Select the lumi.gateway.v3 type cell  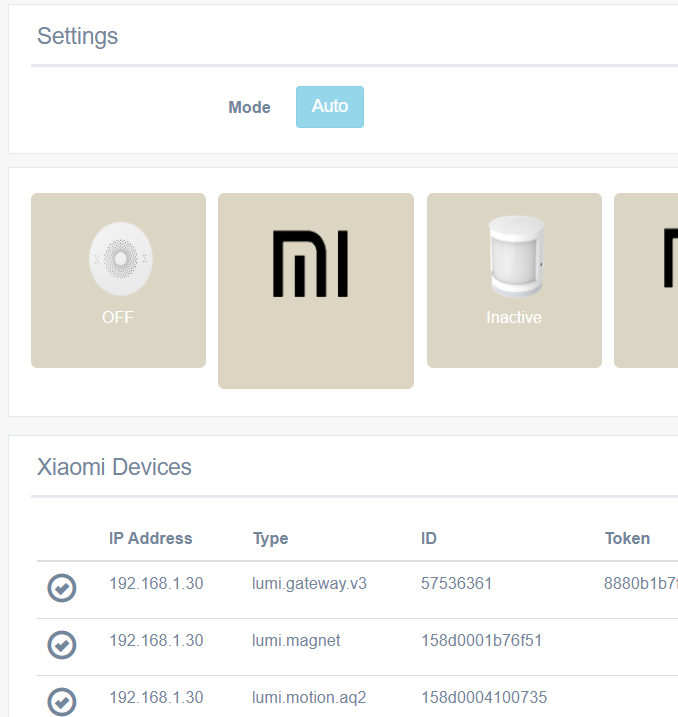coord(309,583)
